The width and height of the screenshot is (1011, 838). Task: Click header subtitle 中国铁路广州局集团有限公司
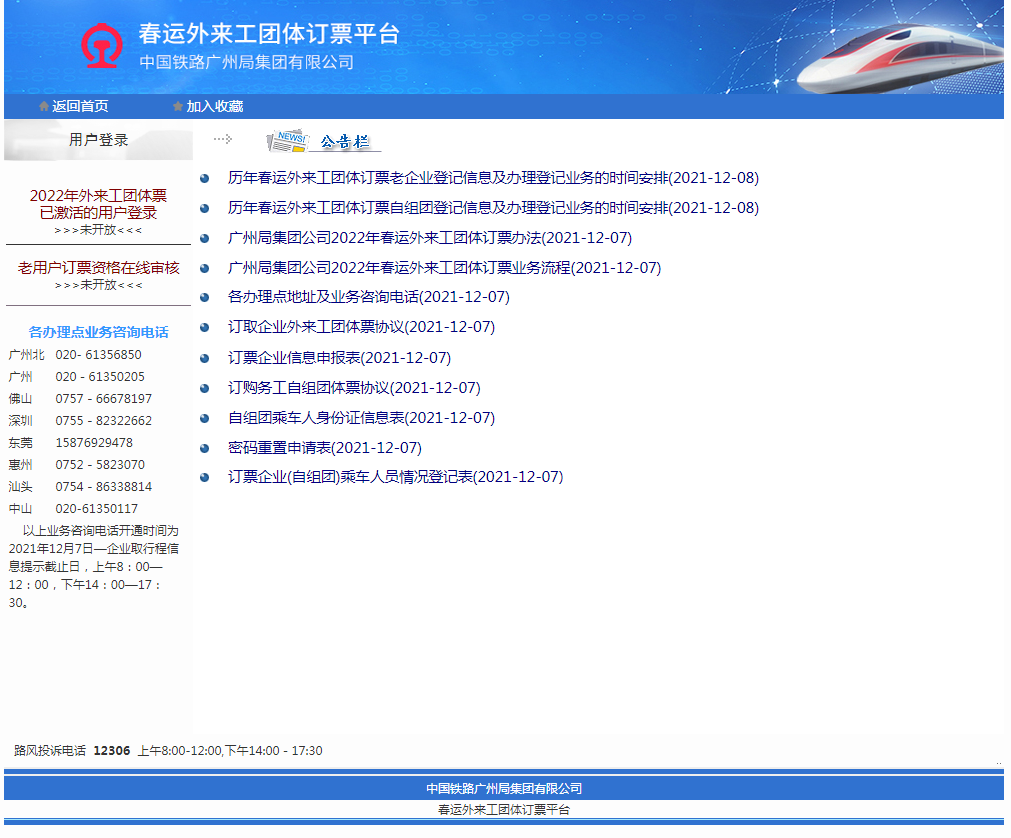tap(247, 62)
